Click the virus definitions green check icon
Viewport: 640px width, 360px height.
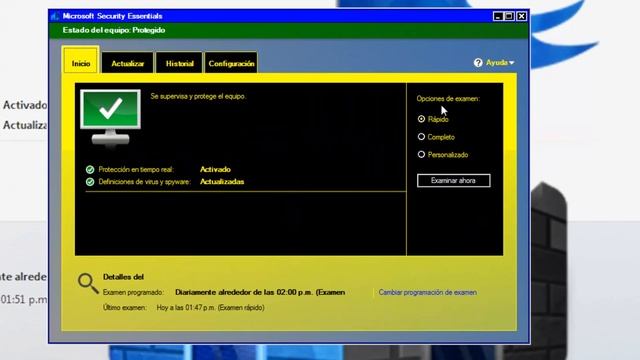[x=90, y=182]
